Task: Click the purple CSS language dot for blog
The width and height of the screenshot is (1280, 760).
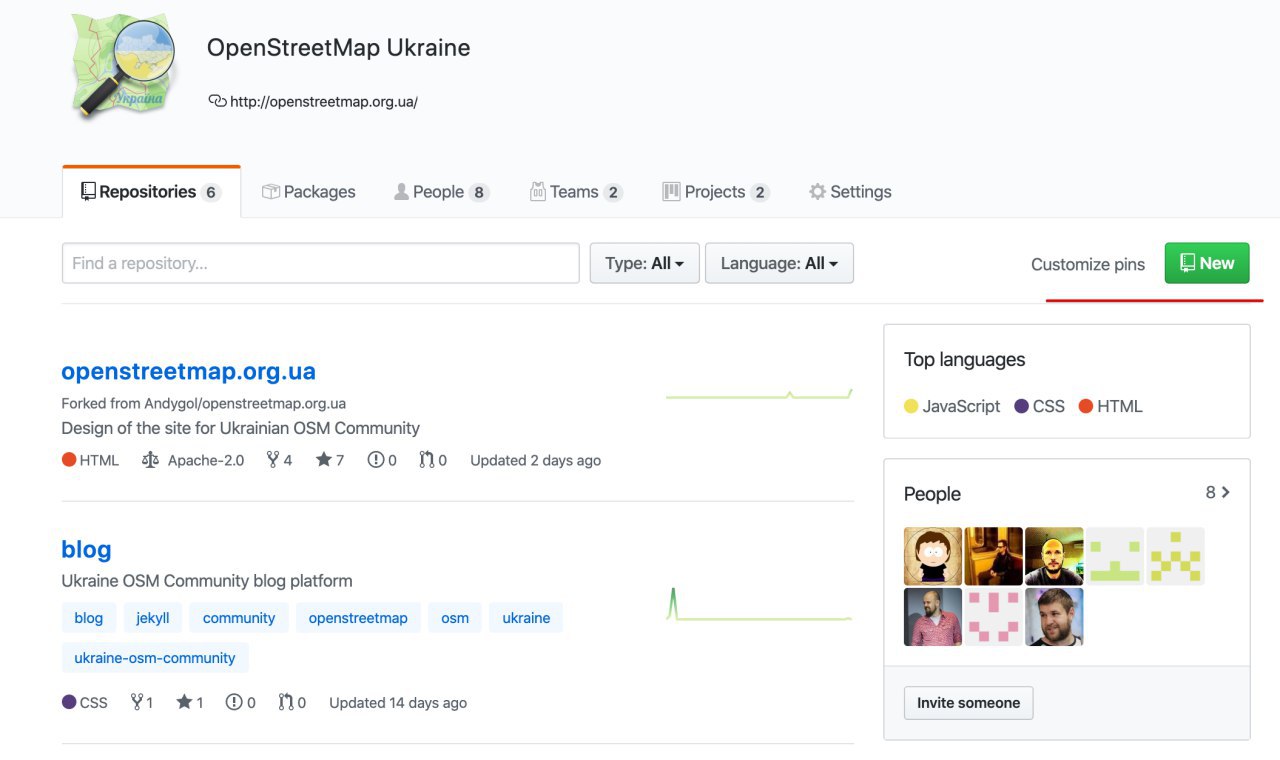Action: [69, 702]
